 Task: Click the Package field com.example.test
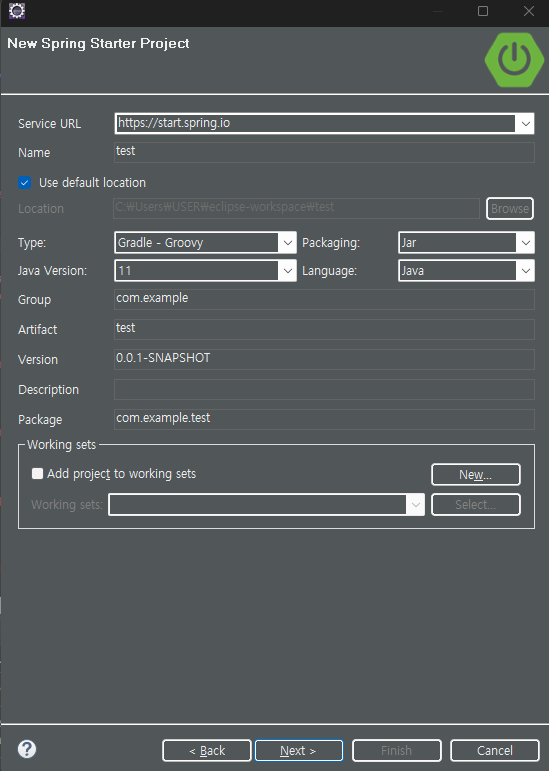324,419
